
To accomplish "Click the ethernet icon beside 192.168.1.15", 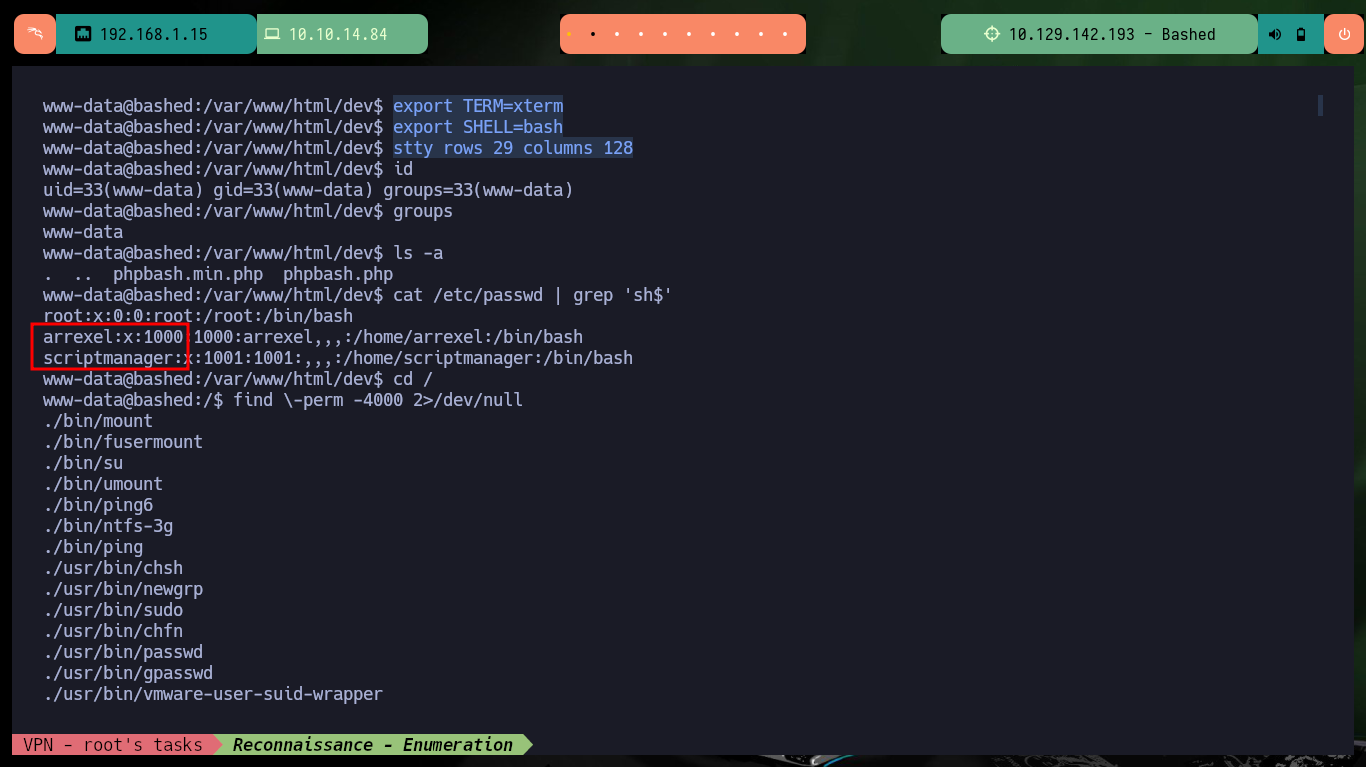I will click(x=83, y=34).
